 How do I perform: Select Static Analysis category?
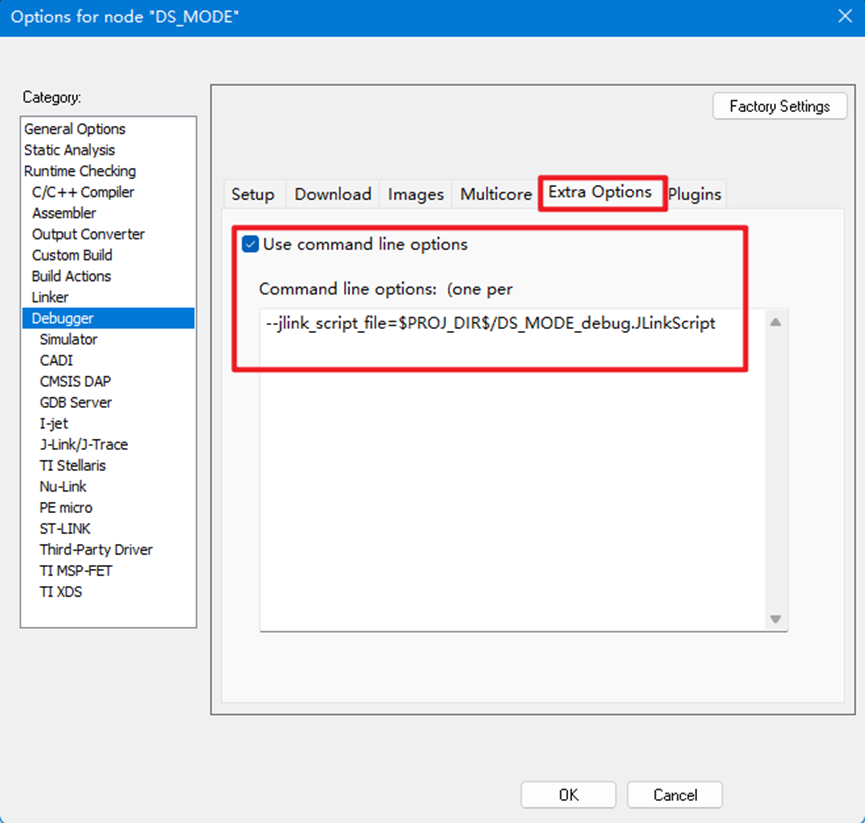pyautogui.click(x=70, y=150)
